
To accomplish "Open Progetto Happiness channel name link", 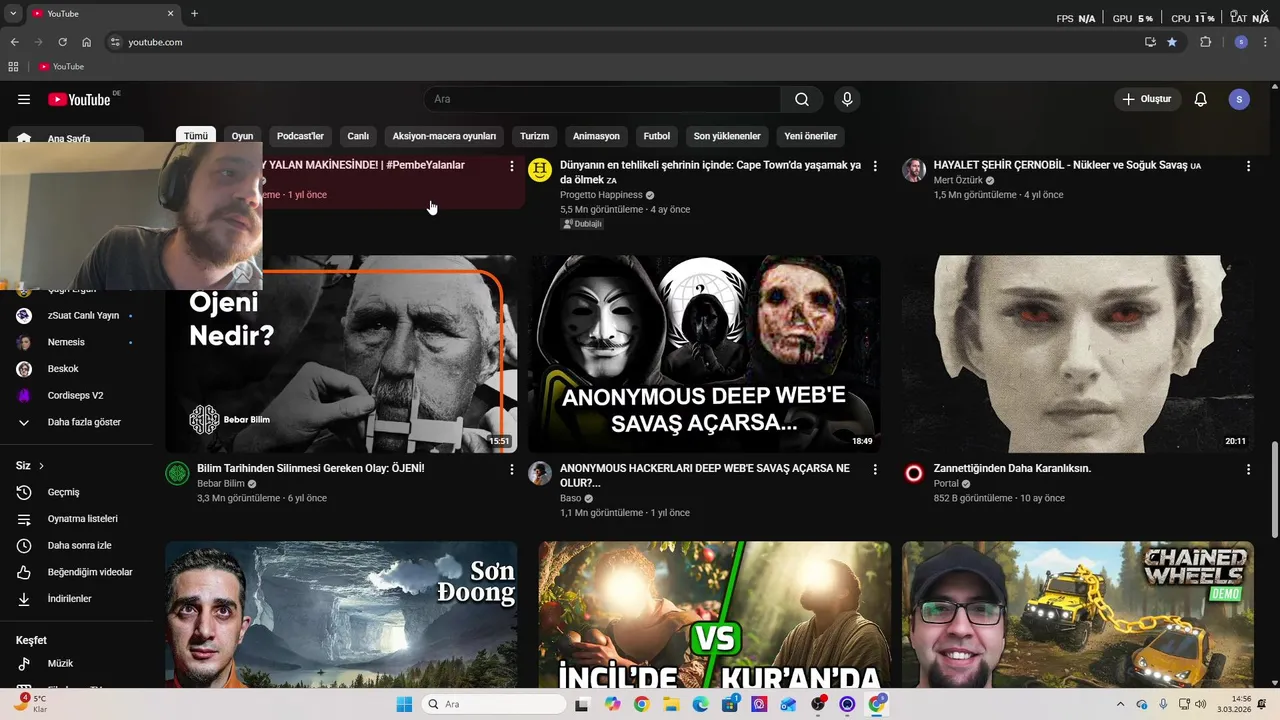I will coord(601,195).
